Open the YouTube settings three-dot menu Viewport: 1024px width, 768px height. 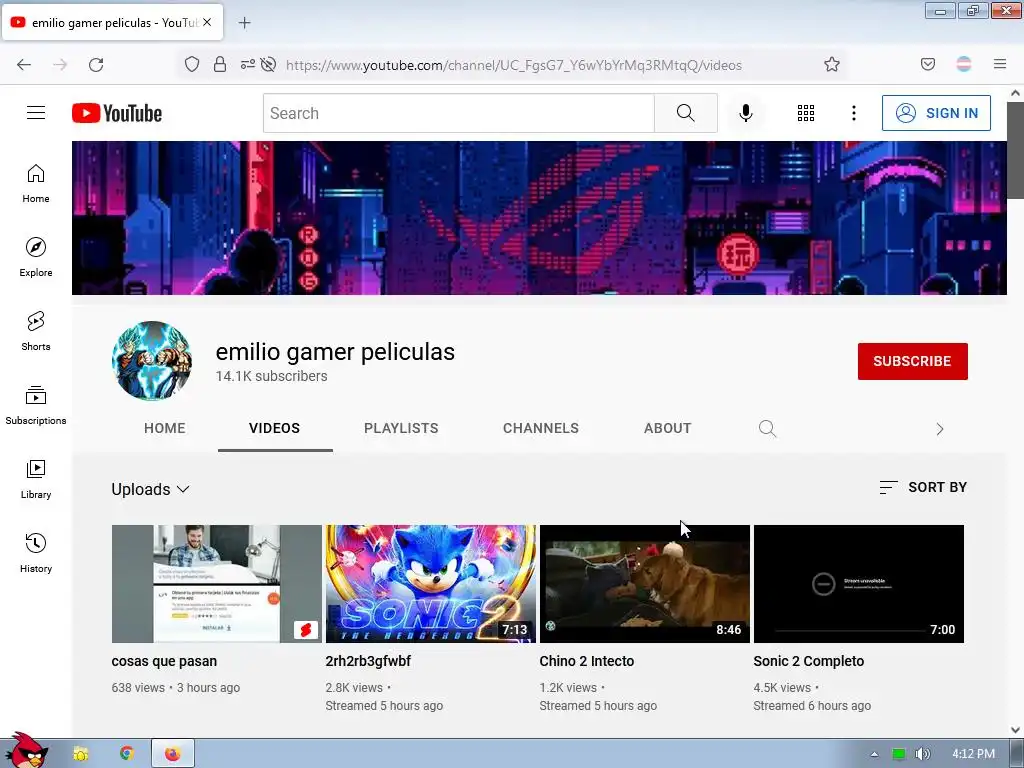point(854,113)
